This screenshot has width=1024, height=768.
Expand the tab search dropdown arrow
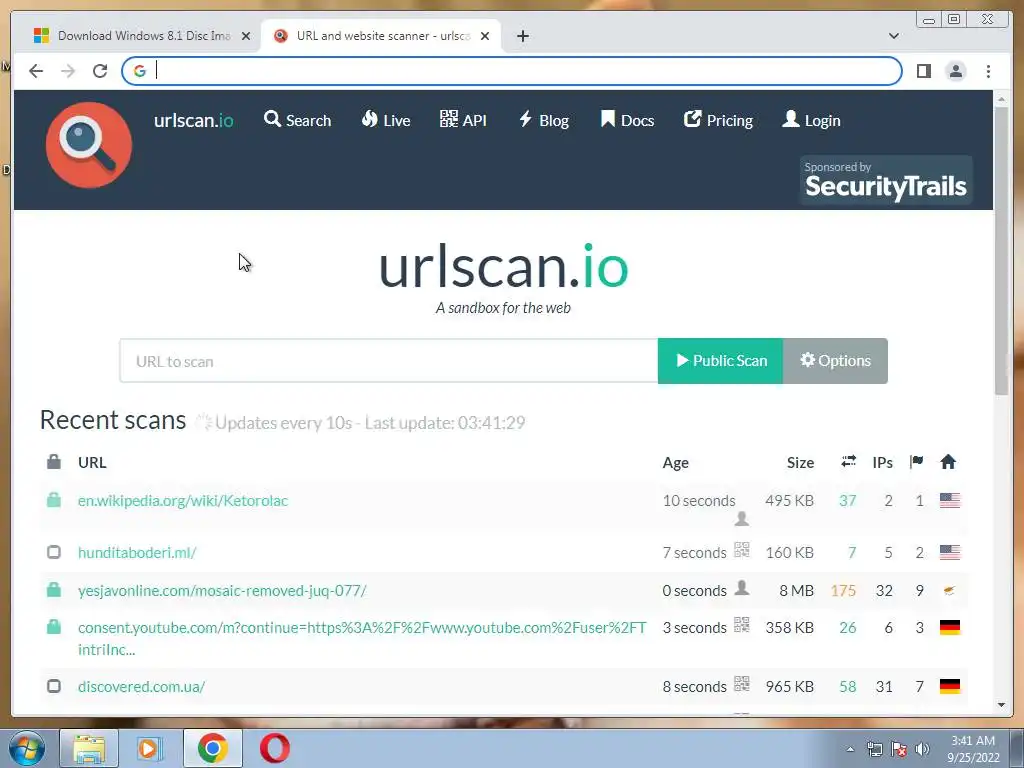[893, 36]
